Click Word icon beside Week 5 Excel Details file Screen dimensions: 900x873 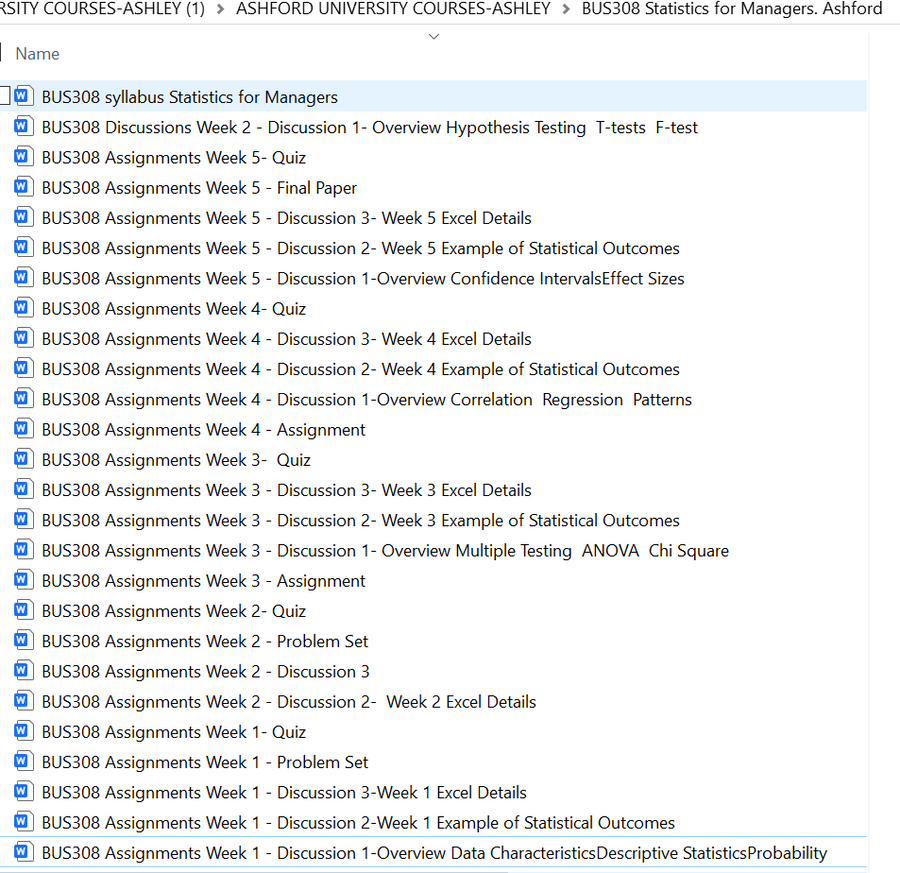click(x=23, y=218)
